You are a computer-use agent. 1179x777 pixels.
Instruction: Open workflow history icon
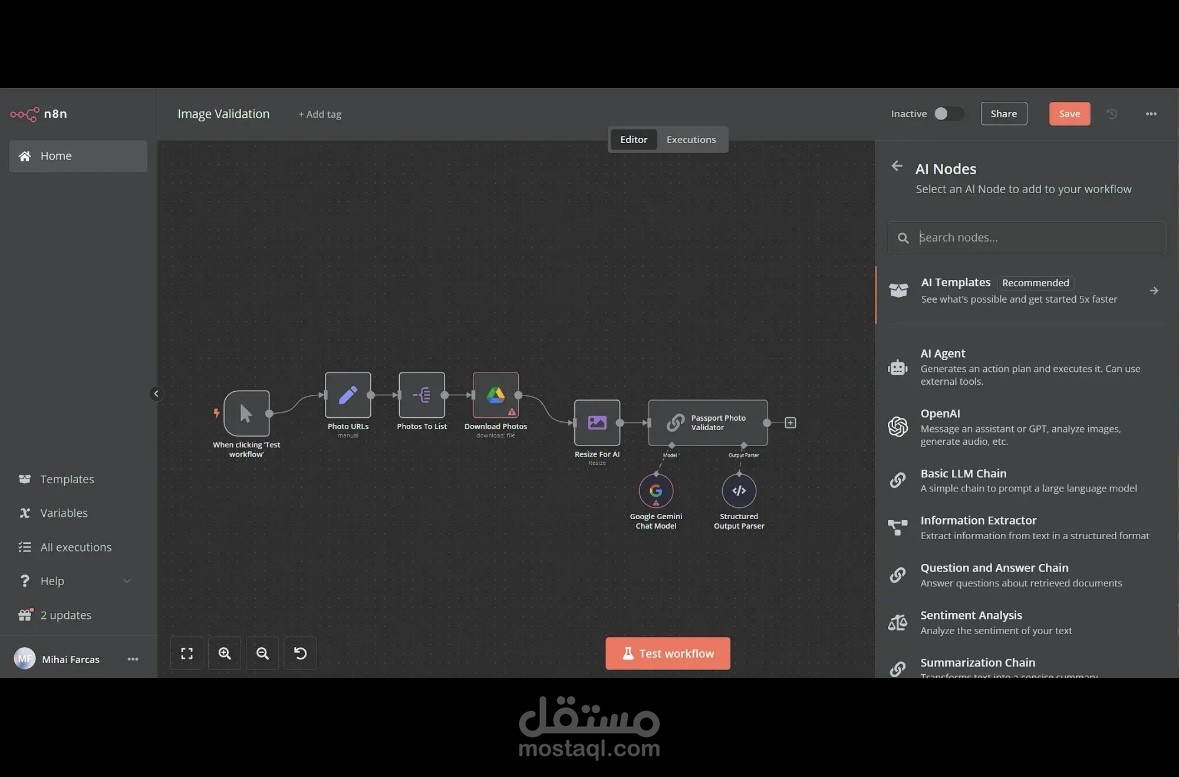[x=1111, y=114]
